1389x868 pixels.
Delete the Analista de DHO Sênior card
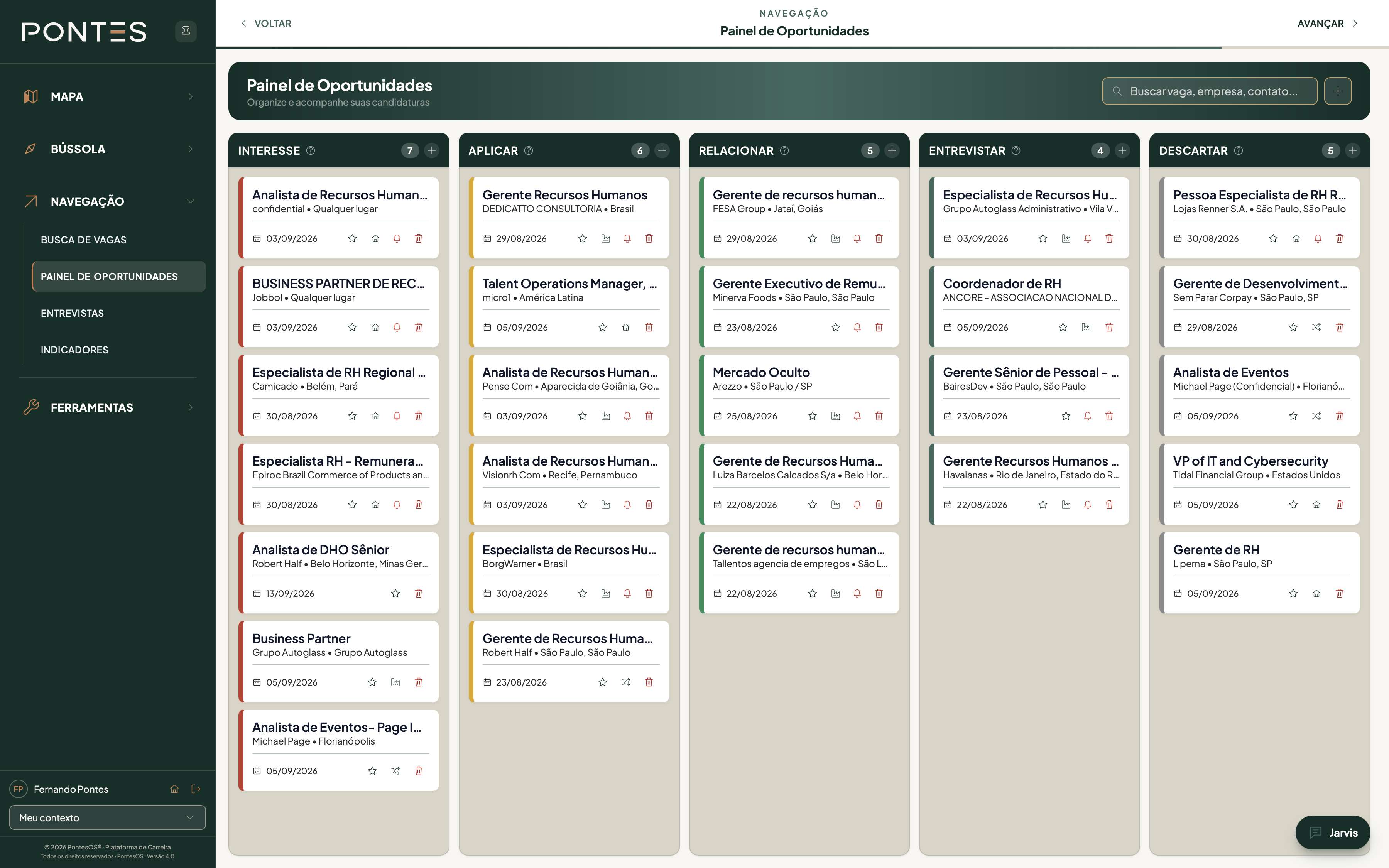coord(418,593)
